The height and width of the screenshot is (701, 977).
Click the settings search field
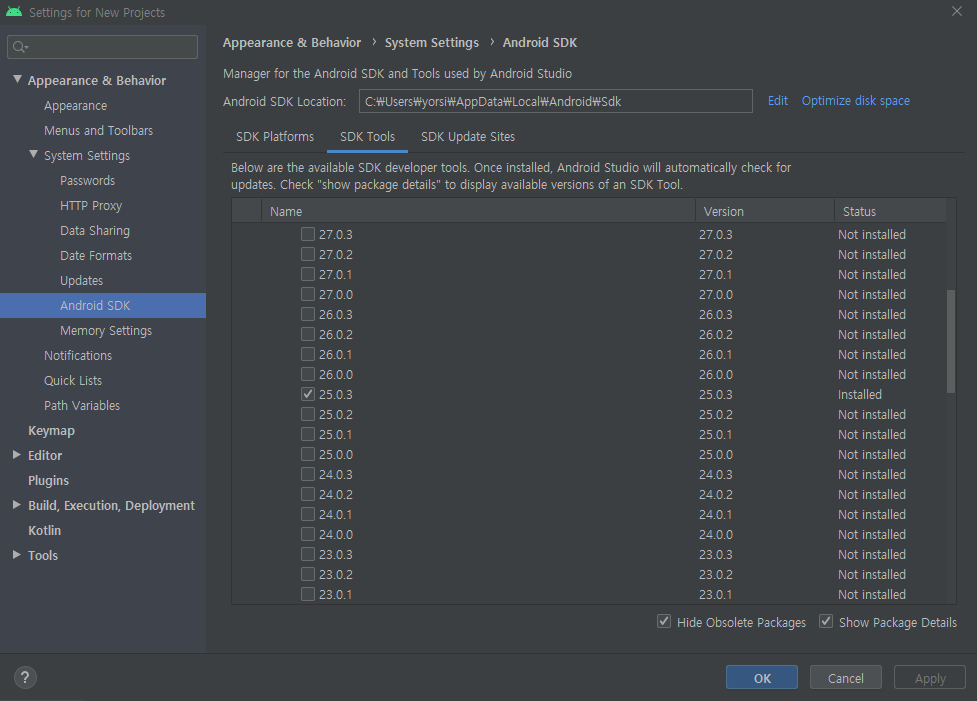click(102, 47)
